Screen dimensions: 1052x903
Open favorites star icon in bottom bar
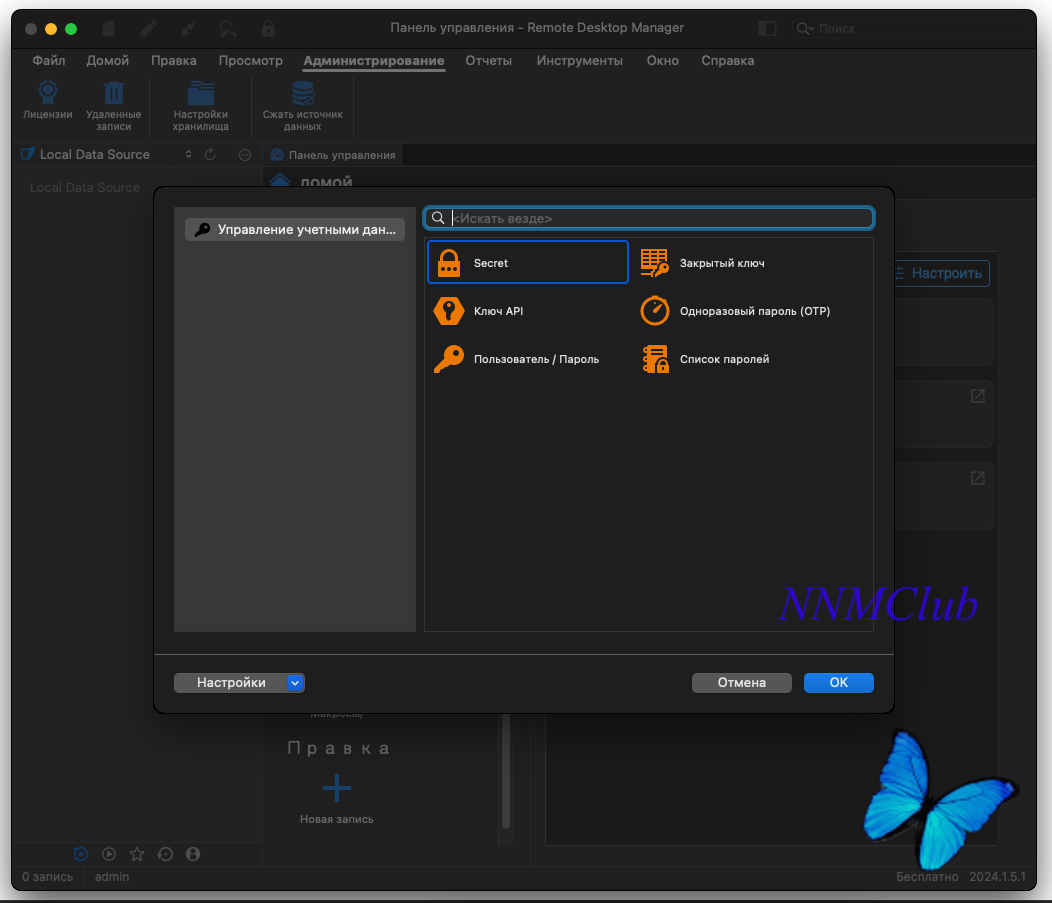coord(137,854)
